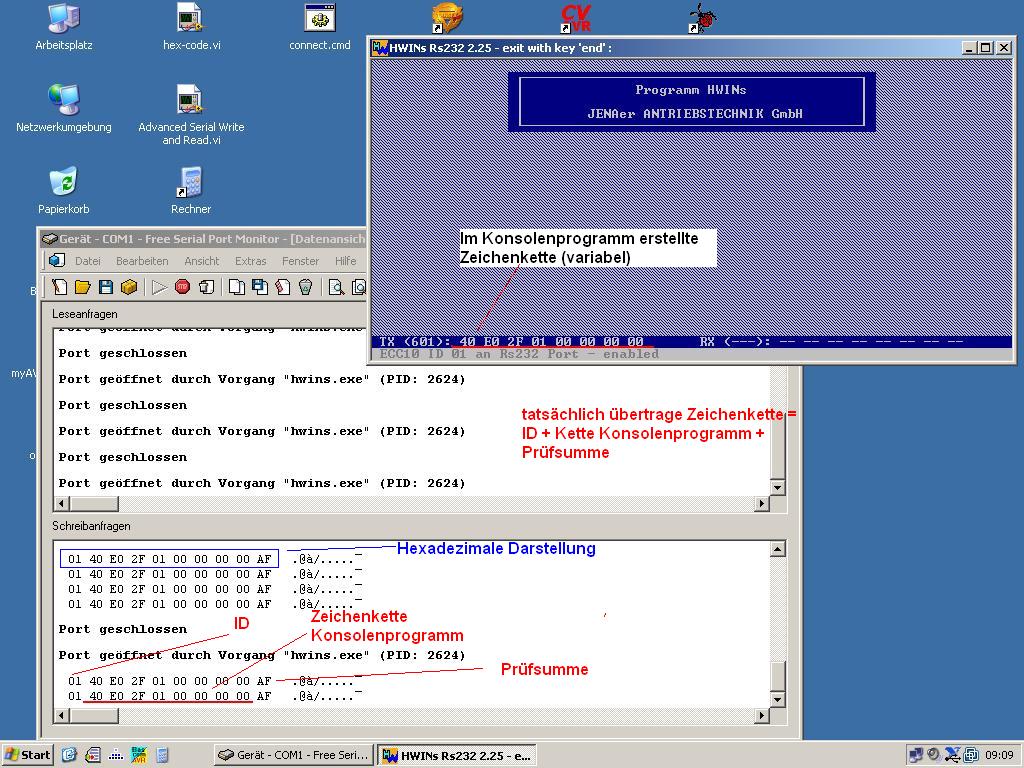
Task: Select the orange shield desktop shortcut icon
Action: pyautogui.click(x=447, y=18)
